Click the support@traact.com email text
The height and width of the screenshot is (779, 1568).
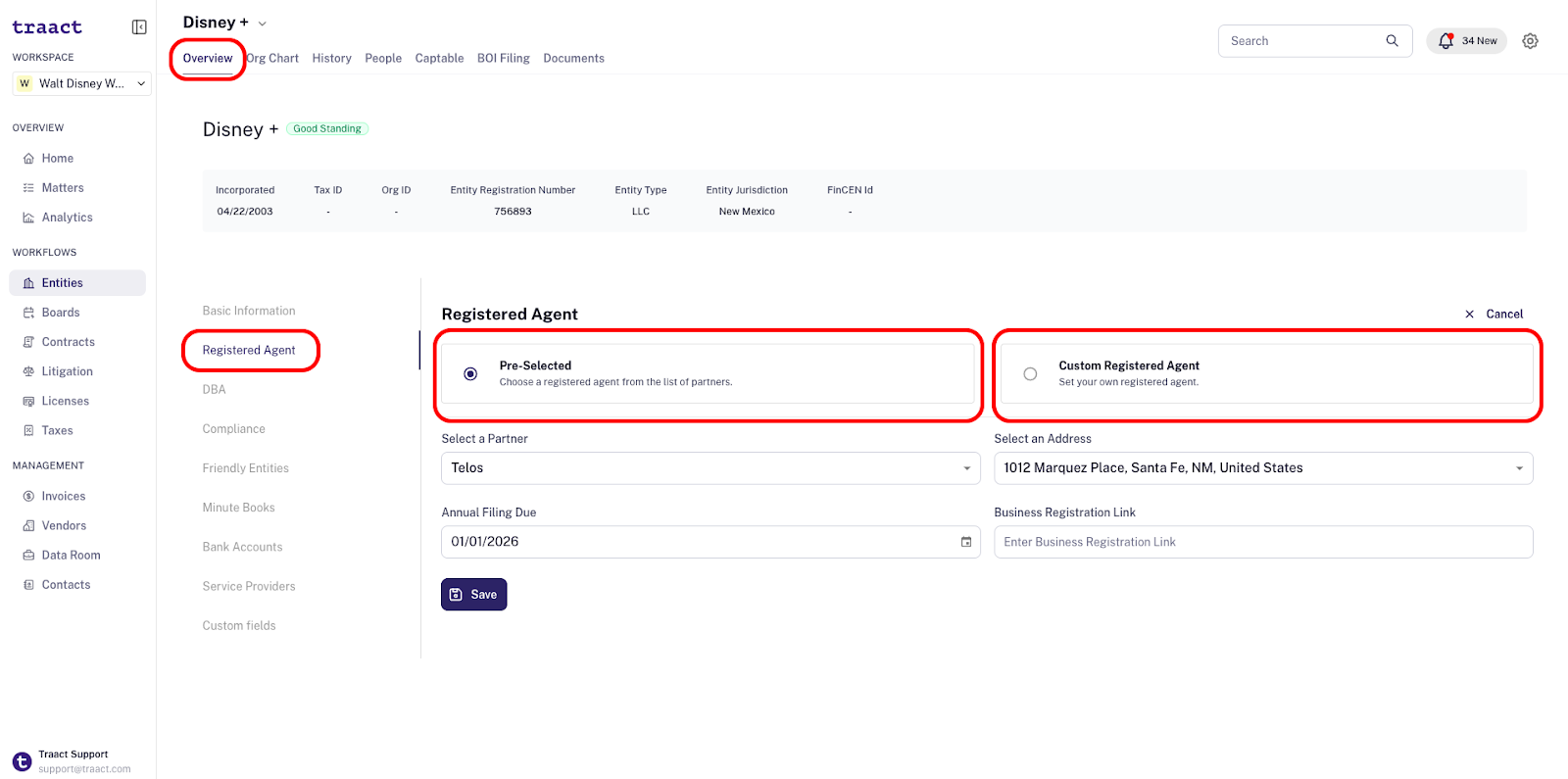click(84, 769)
